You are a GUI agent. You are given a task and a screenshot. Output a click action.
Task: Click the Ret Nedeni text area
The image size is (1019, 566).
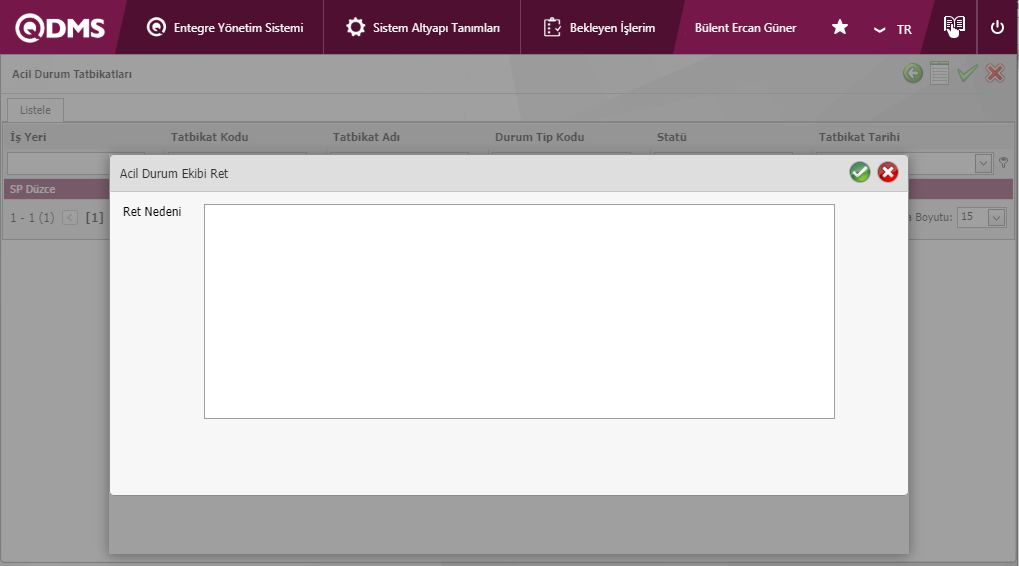[519, 311]
